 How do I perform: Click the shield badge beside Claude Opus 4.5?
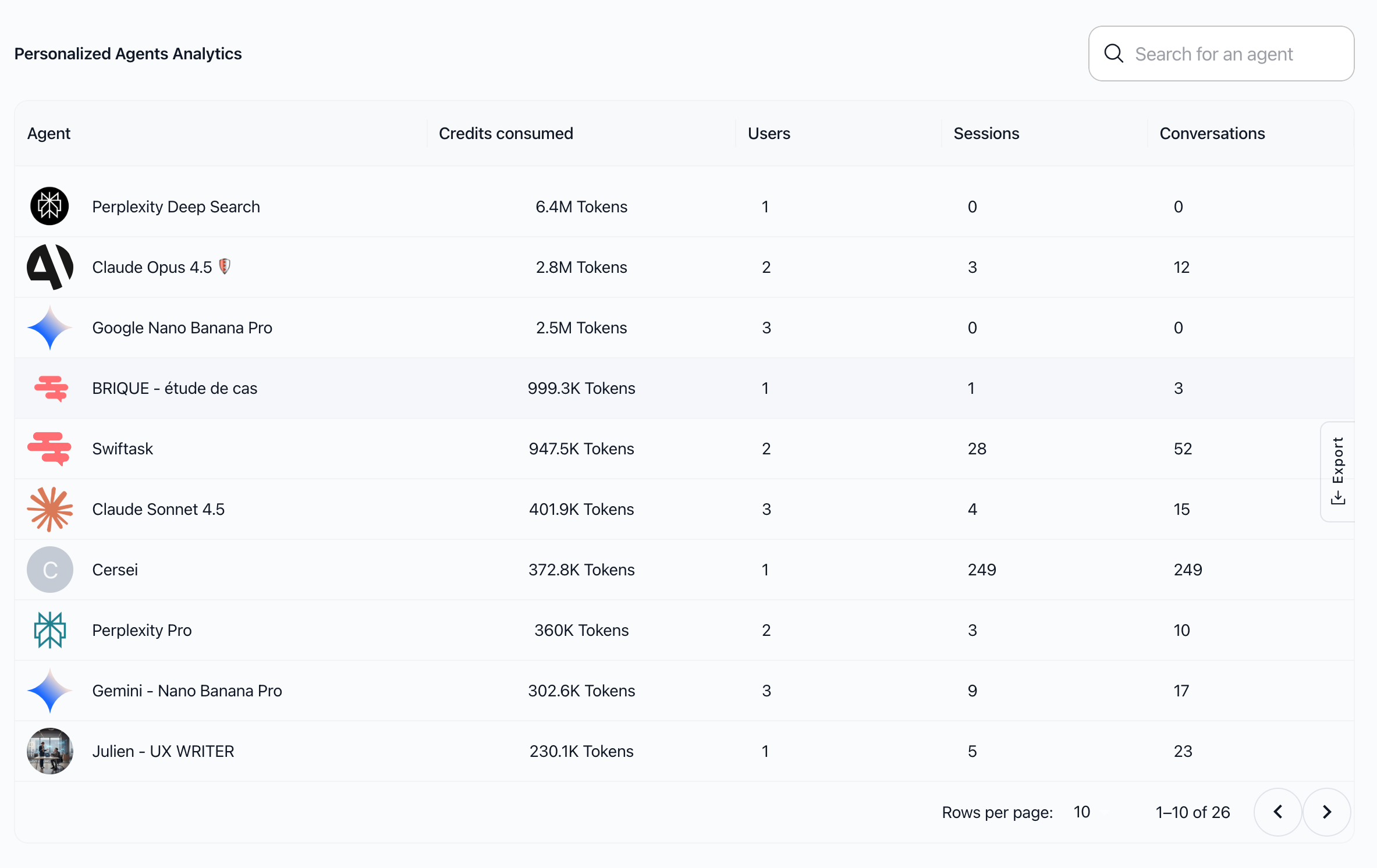[225, 266]
